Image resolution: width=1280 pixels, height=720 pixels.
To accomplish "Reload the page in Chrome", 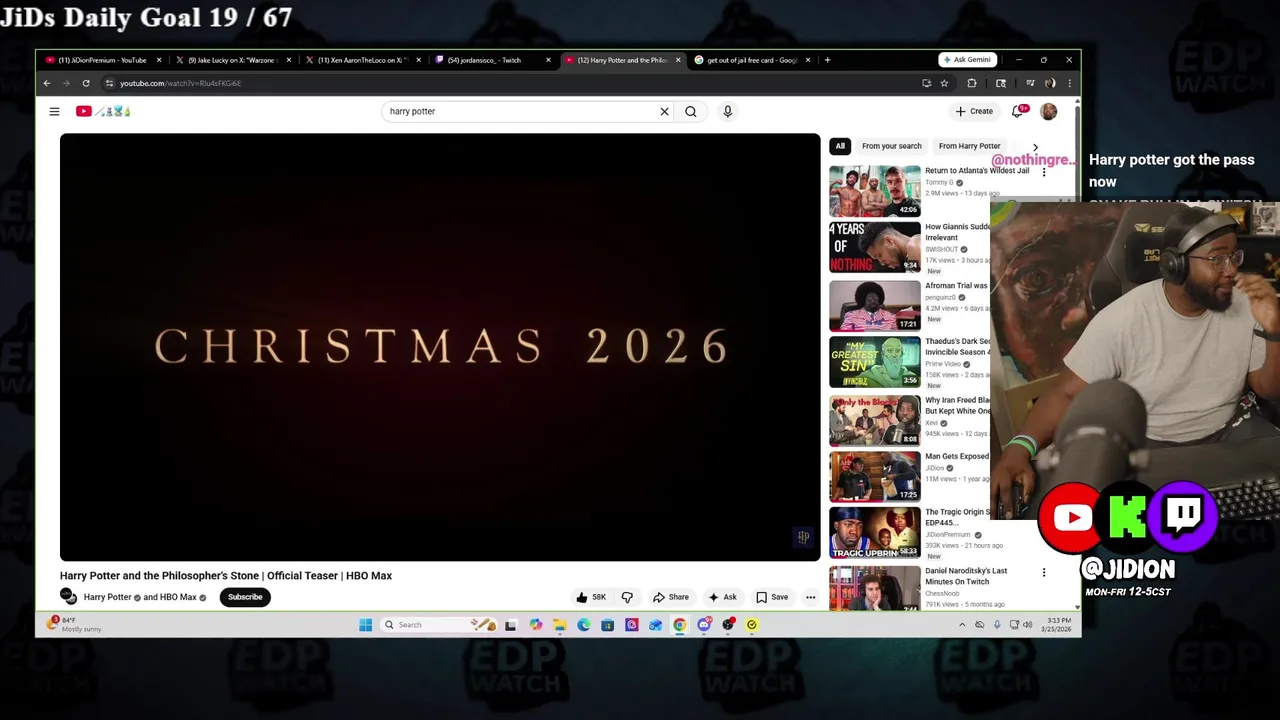I will coord(86,83).
